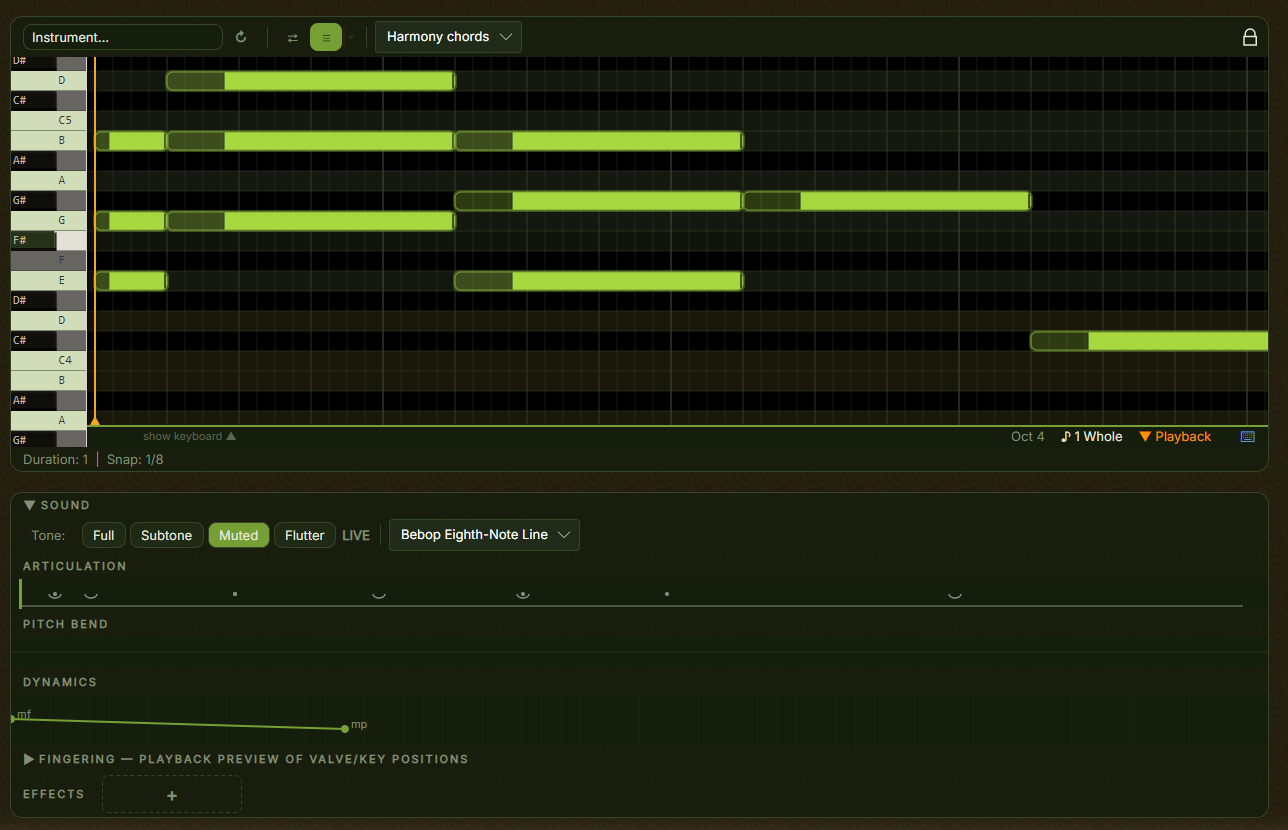Open the Harmony chords dropdown
Image resolution: width=1288 pixels, height=830 pixels.
[448, 37]
